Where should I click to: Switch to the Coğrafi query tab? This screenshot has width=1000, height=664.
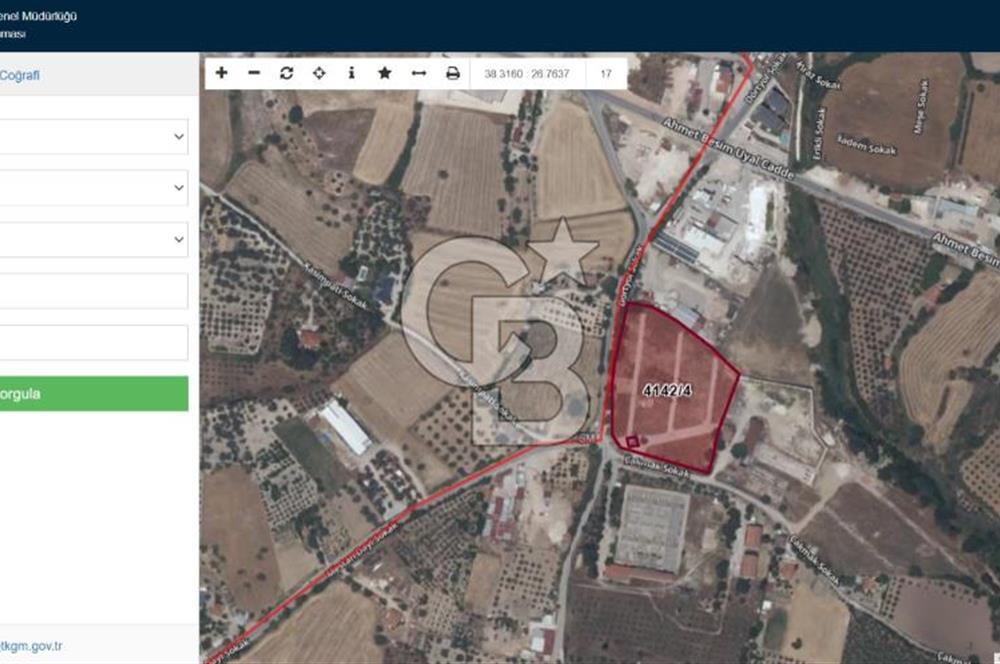coord(20,73)
